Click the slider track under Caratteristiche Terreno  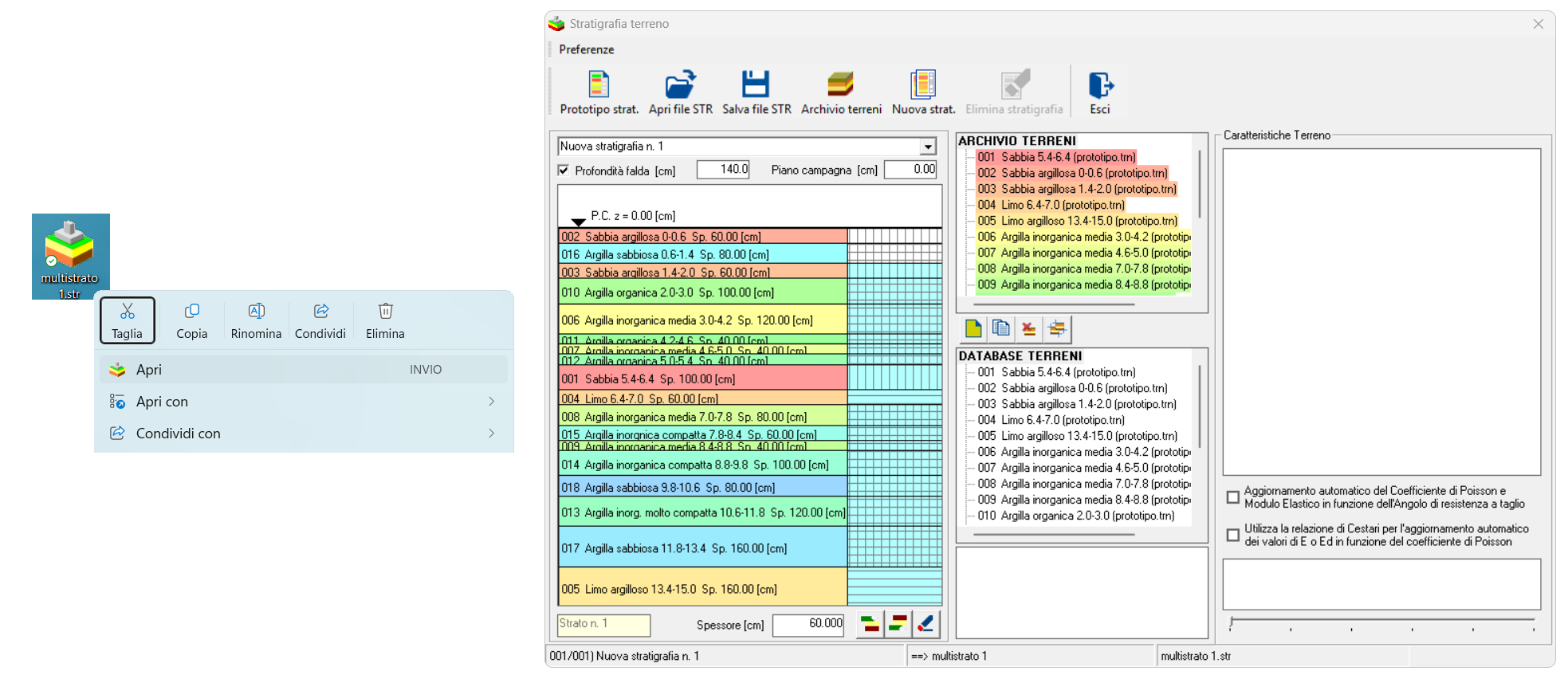pyautogui.click(x=1381, y=620)
